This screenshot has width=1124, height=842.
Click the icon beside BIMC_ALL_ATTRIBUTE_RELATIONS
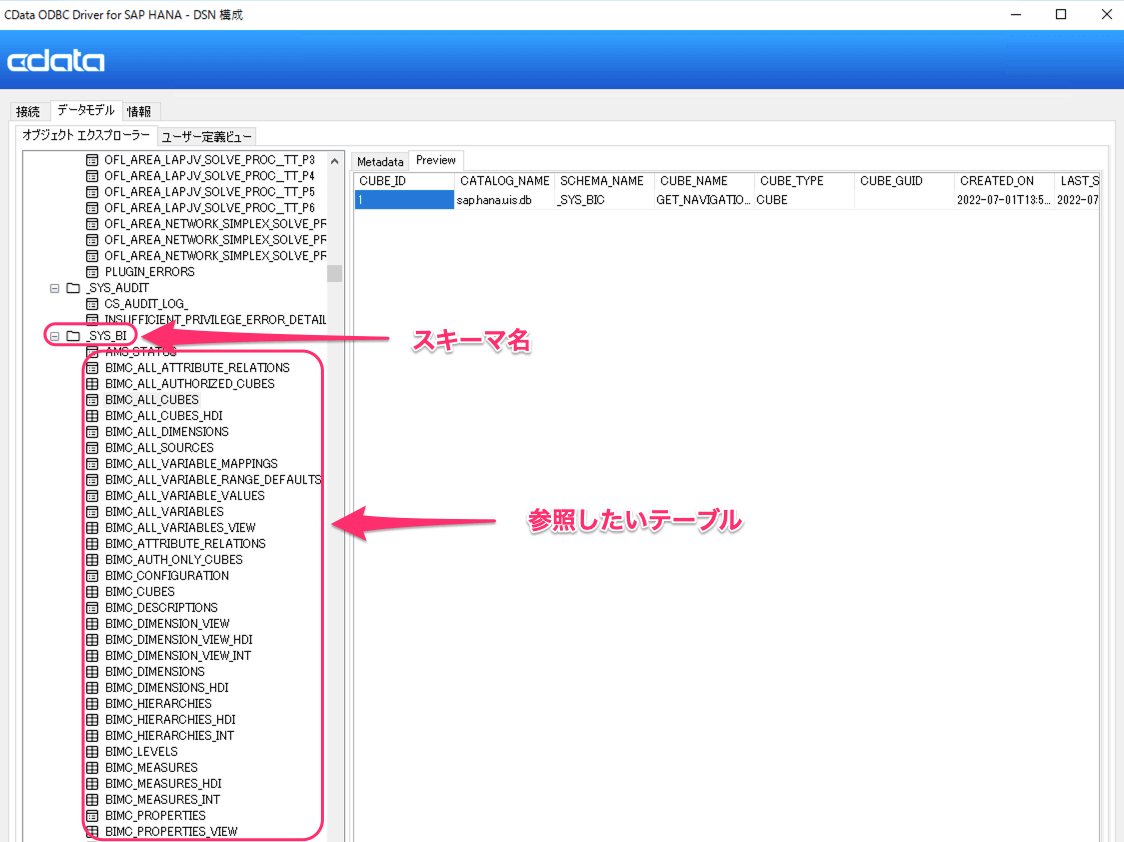pos(92,368)
